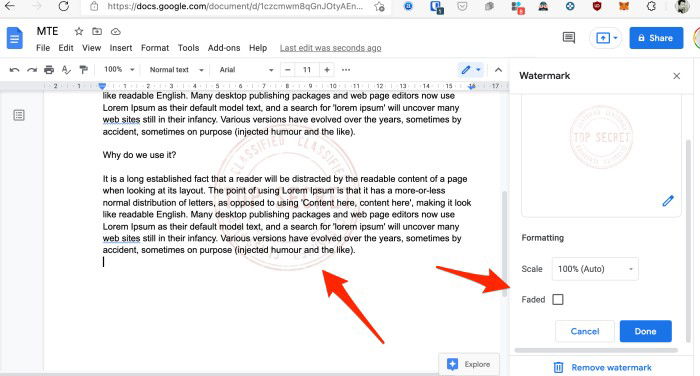The height and width of the screenshot is (376, 700).
Task: Click Cancel in the Watermark panel
Action: [585, 331]
